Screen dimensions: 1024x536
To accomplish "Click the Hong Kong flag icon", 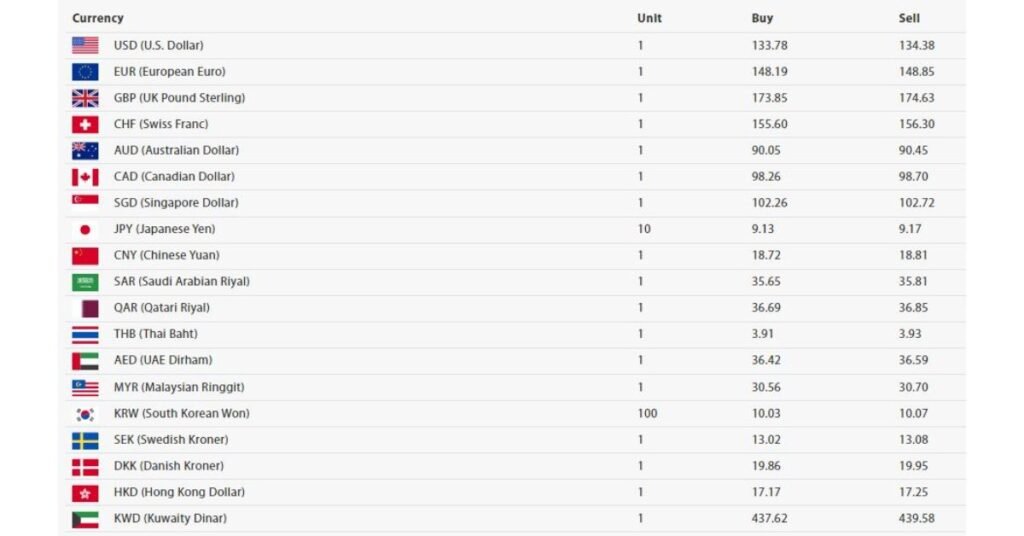I will (85, 493).
